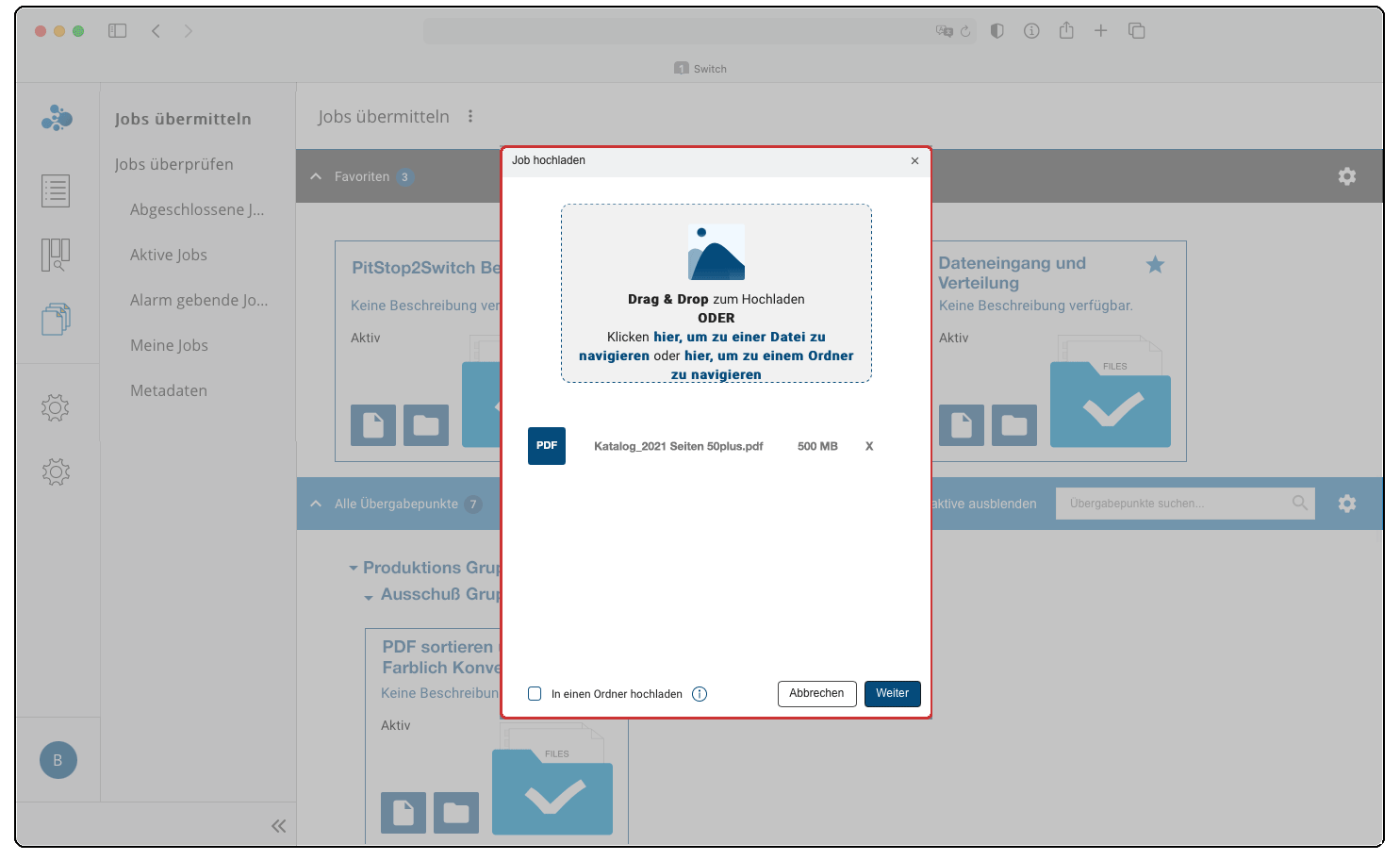Click the Weiter button
The width and height of the screenshot is (1400, 860).
(x=892, y=694)
